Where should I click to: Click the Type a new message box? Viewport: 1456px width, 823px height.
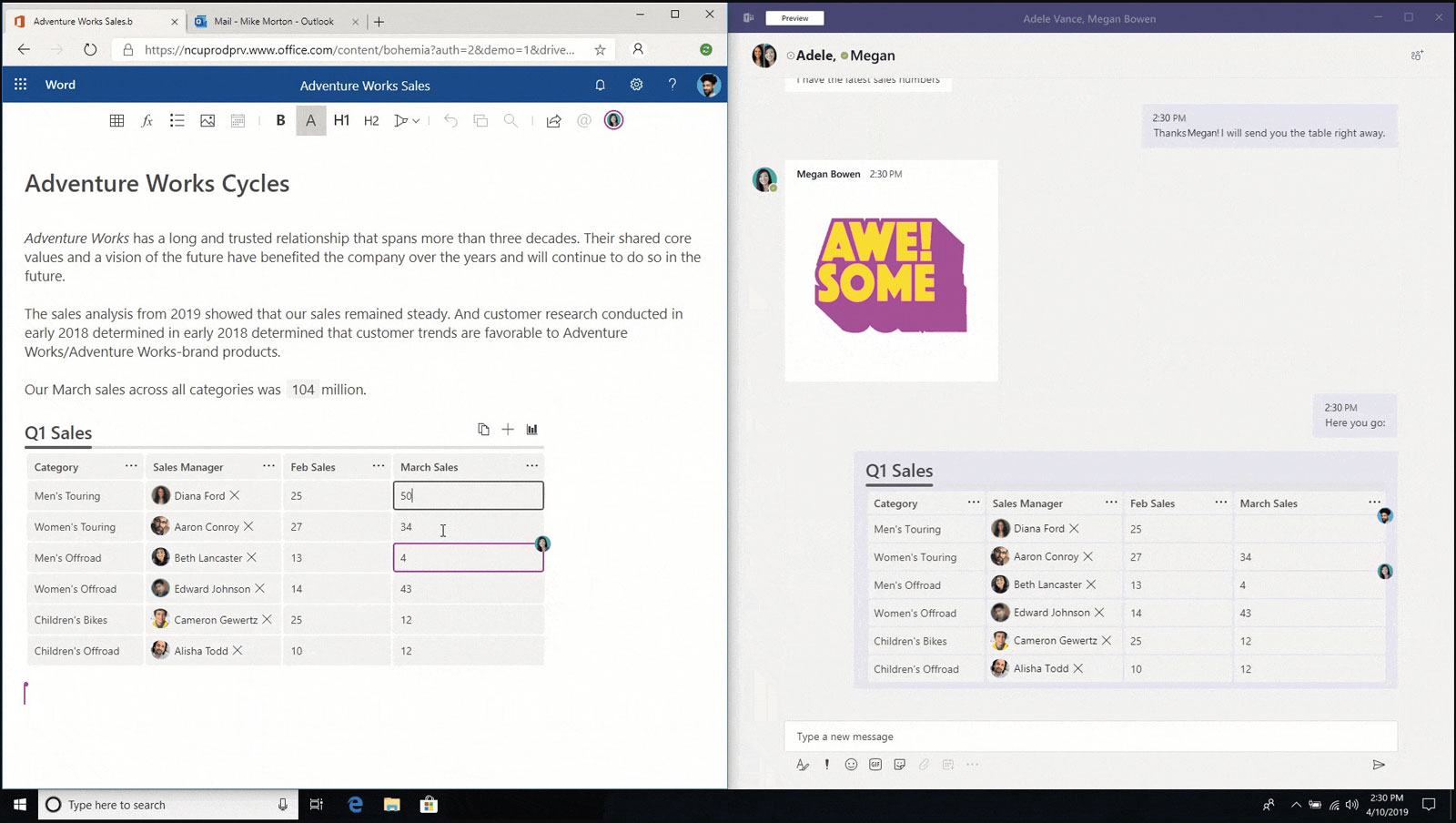[x=1090, y=737]
